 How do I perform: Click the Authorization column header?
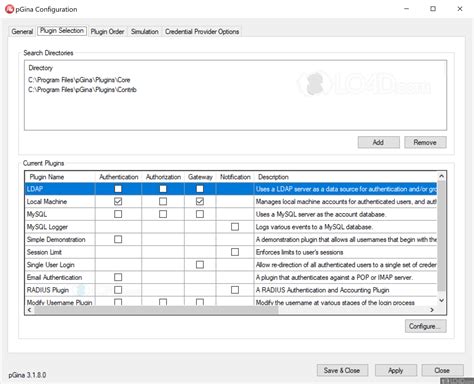163,177
